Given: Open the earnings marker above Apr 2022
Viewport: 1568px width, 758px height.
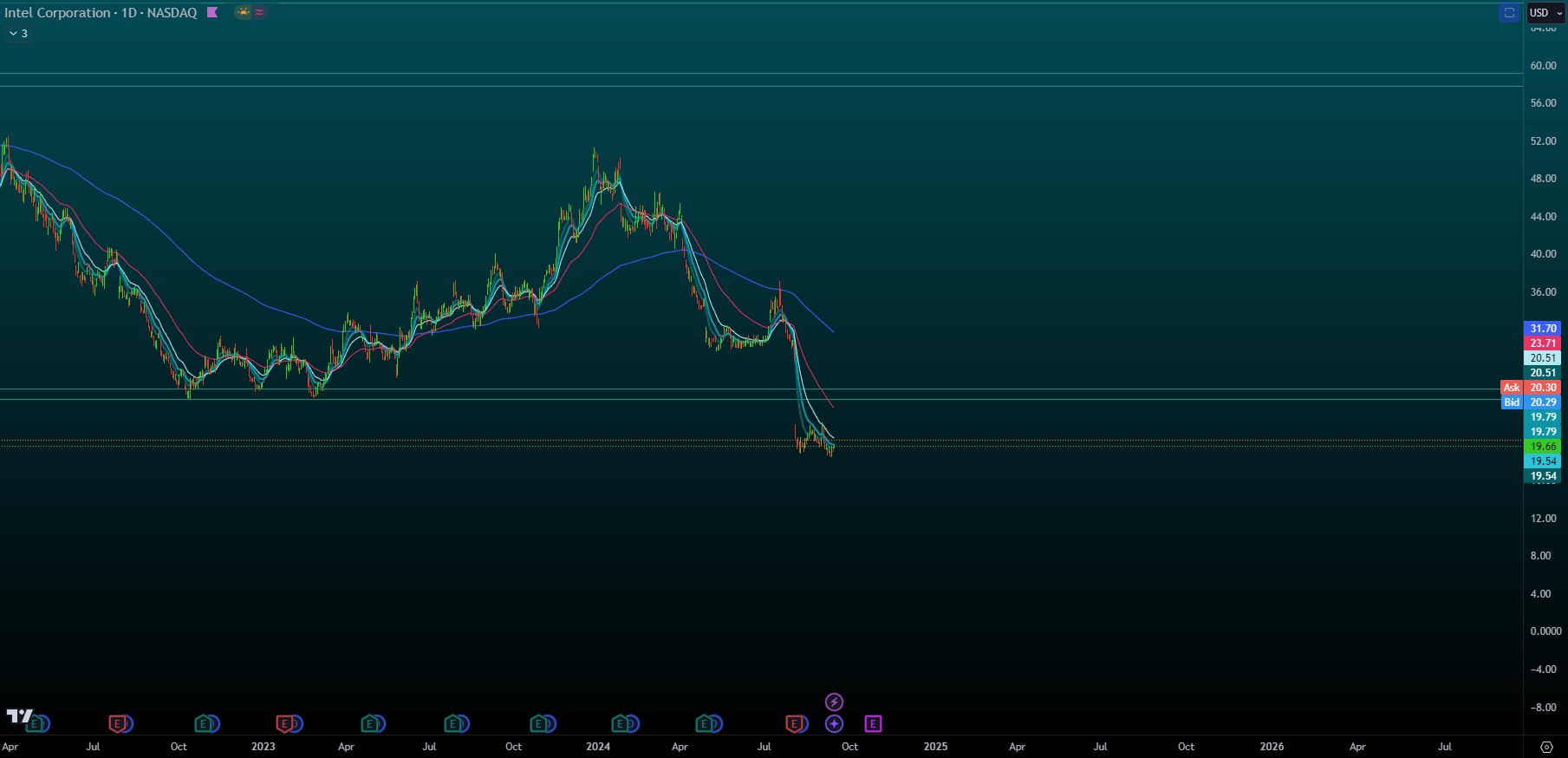Looking at the screenshot, I should pos(35,723).
